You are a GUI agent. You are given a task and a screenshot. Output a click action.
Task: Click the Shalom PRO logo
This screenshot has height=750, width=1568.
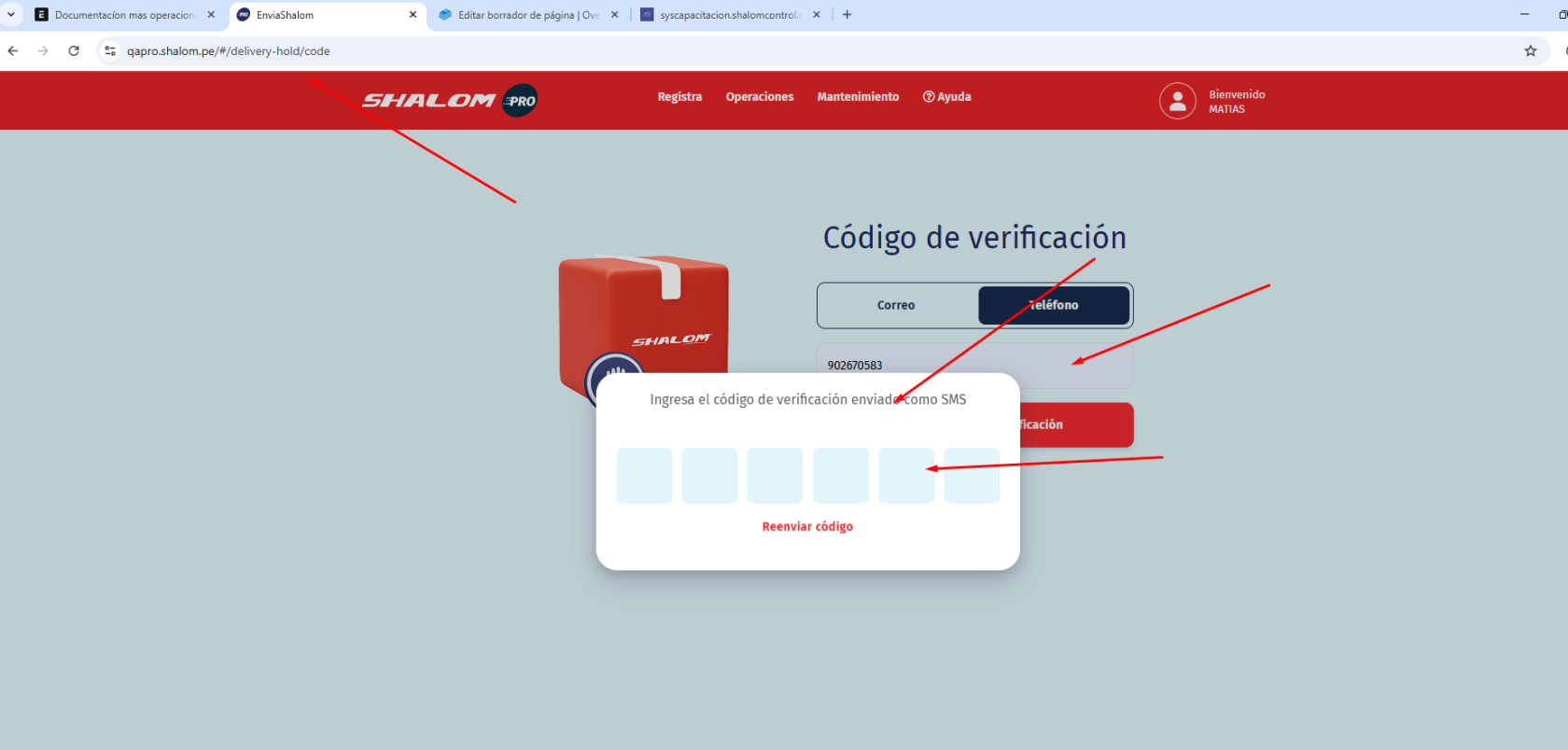pos(449,100)
